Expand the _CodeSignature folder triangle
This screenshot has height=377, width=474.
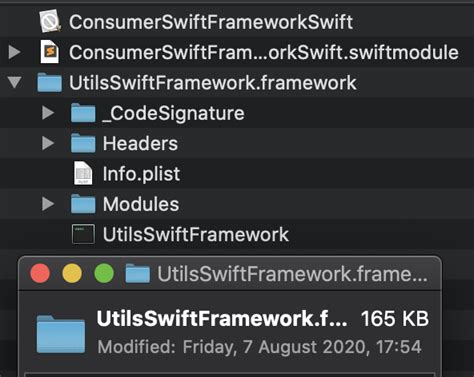coord(48,113)
